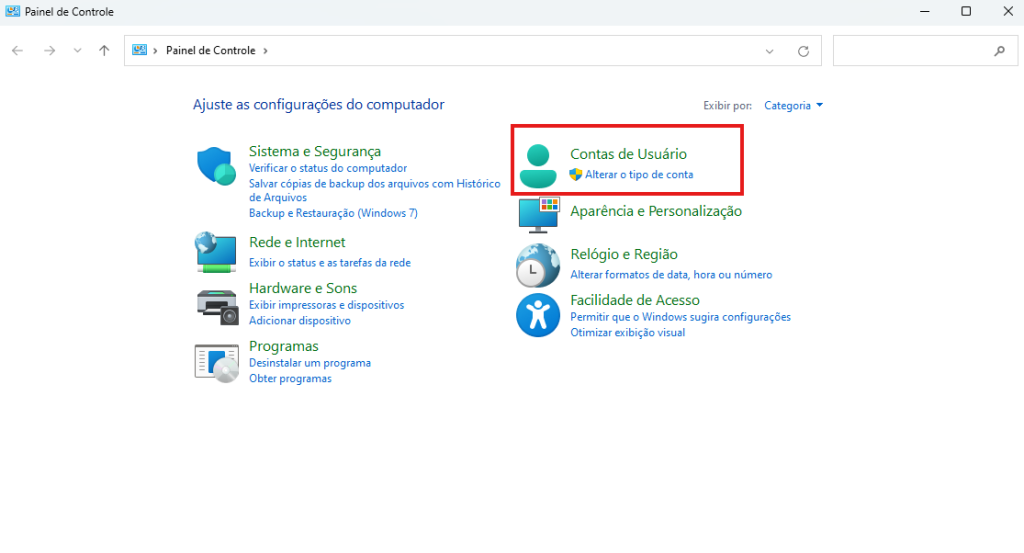Click the Relógio e Região clock icon
The image size is (1024, 553).
pyautogui.click(x=538, y=266)
